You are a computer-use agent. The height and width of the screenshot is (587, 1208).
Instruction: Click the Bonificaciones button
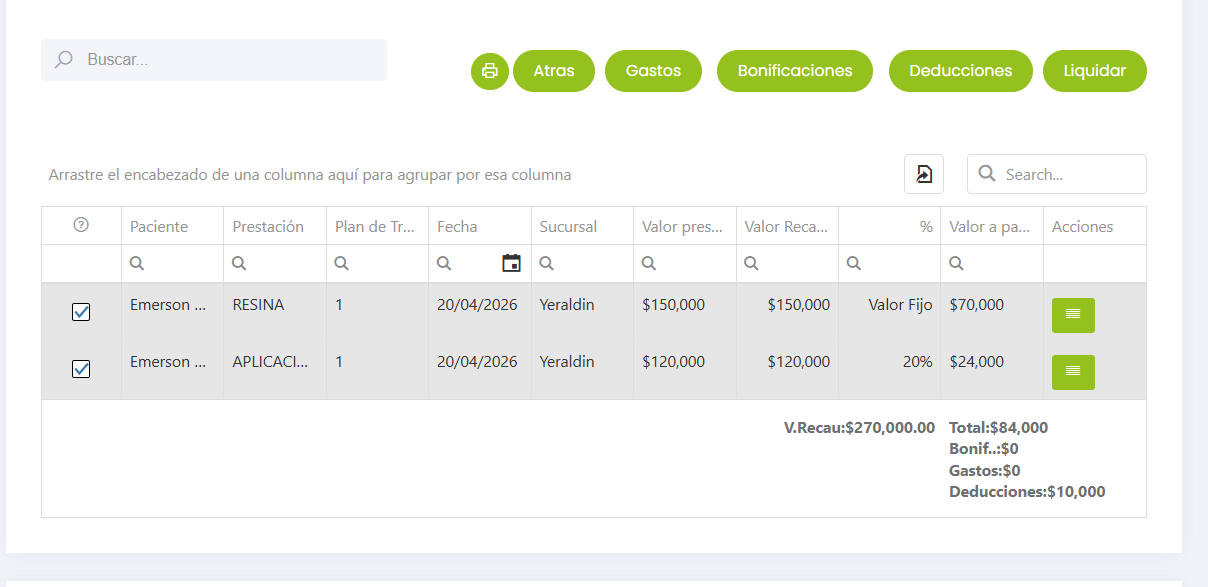(x=795, y=71)
